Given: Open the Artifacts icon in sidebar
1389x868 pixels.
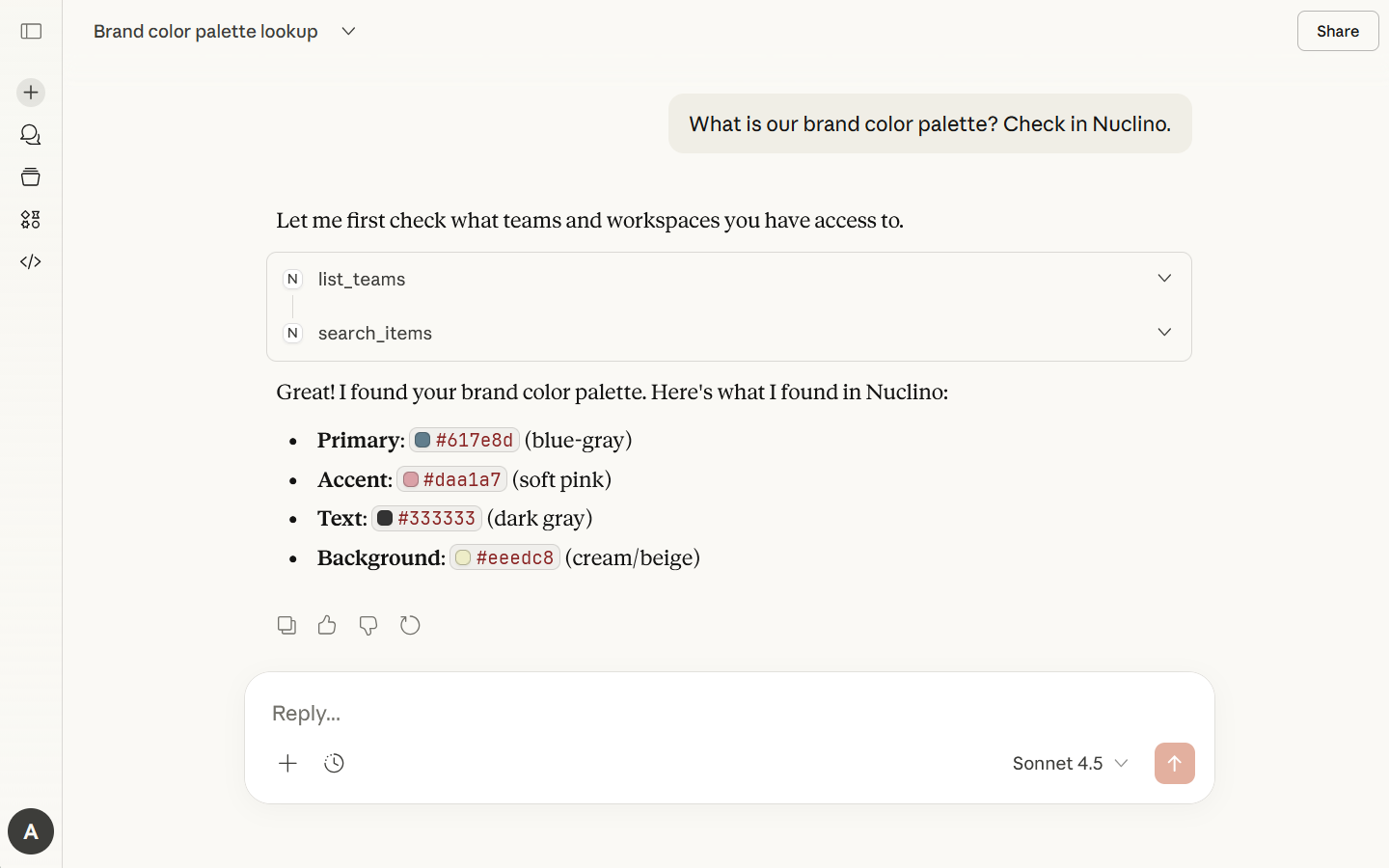Looking at the screenshot, I should [31, 220].
